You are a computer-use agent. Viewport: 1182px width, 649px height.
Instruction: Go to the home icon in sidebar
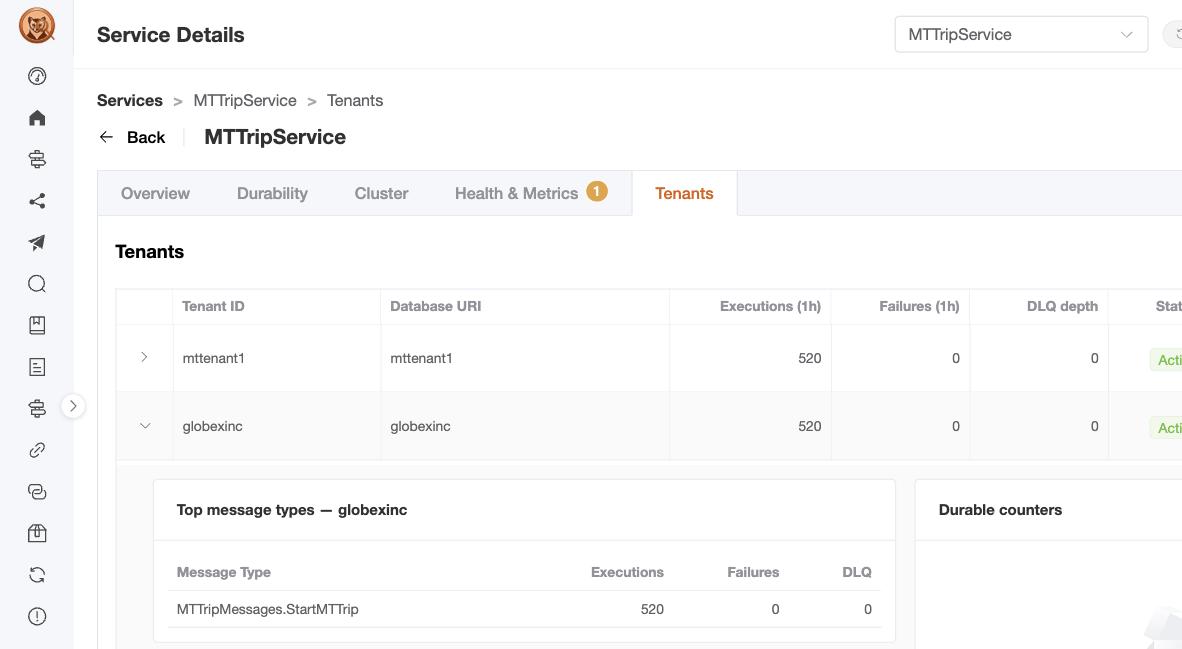(37, 118)
